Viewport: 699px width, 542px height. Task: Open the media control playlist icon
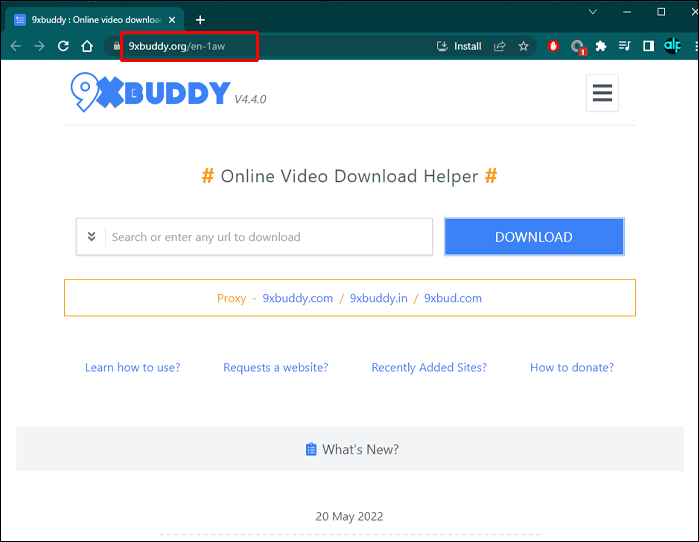click(x=625, y=46)
